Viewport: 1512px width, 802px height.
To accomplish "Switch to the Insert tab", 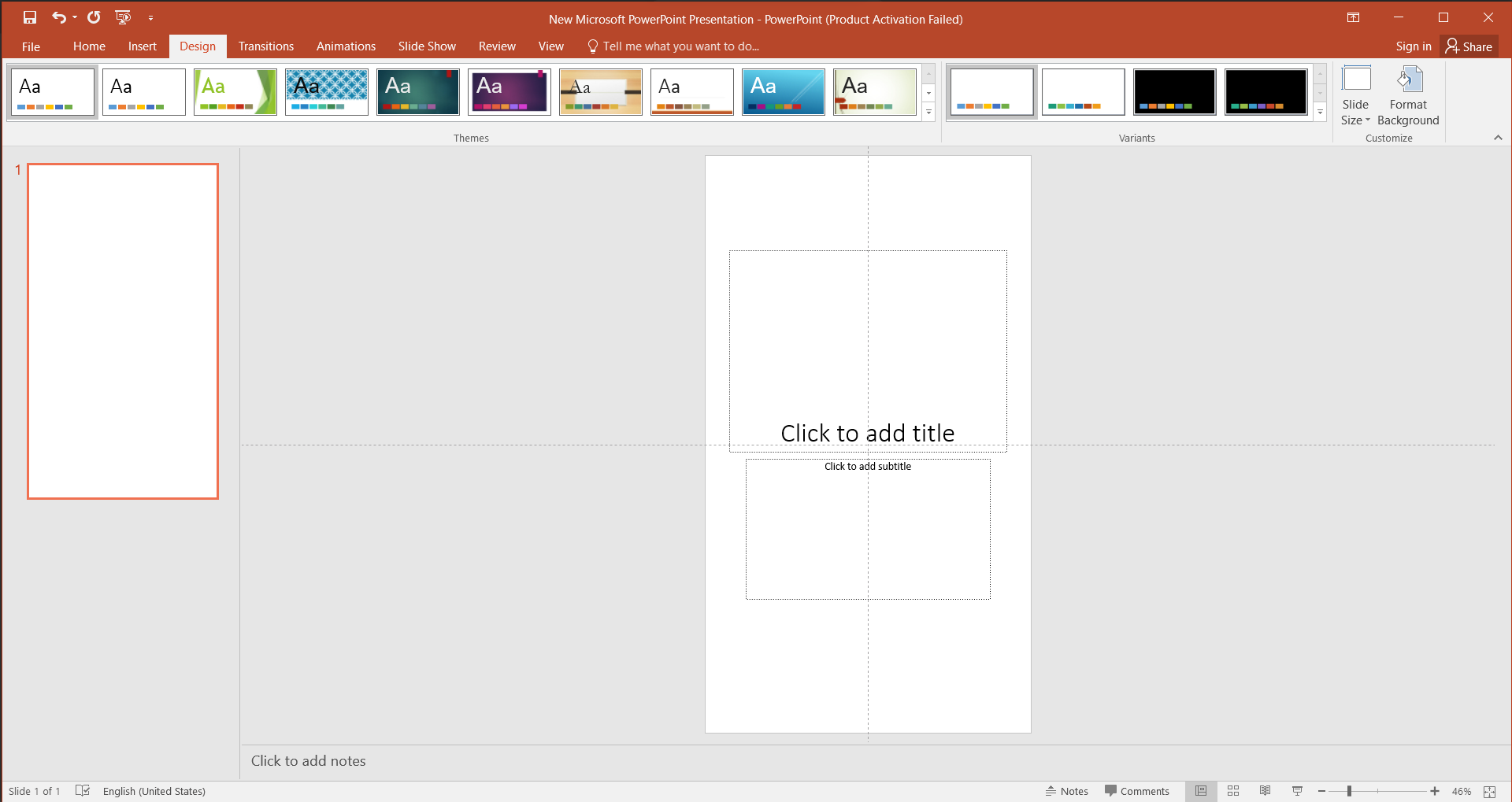I will [143, 46].
